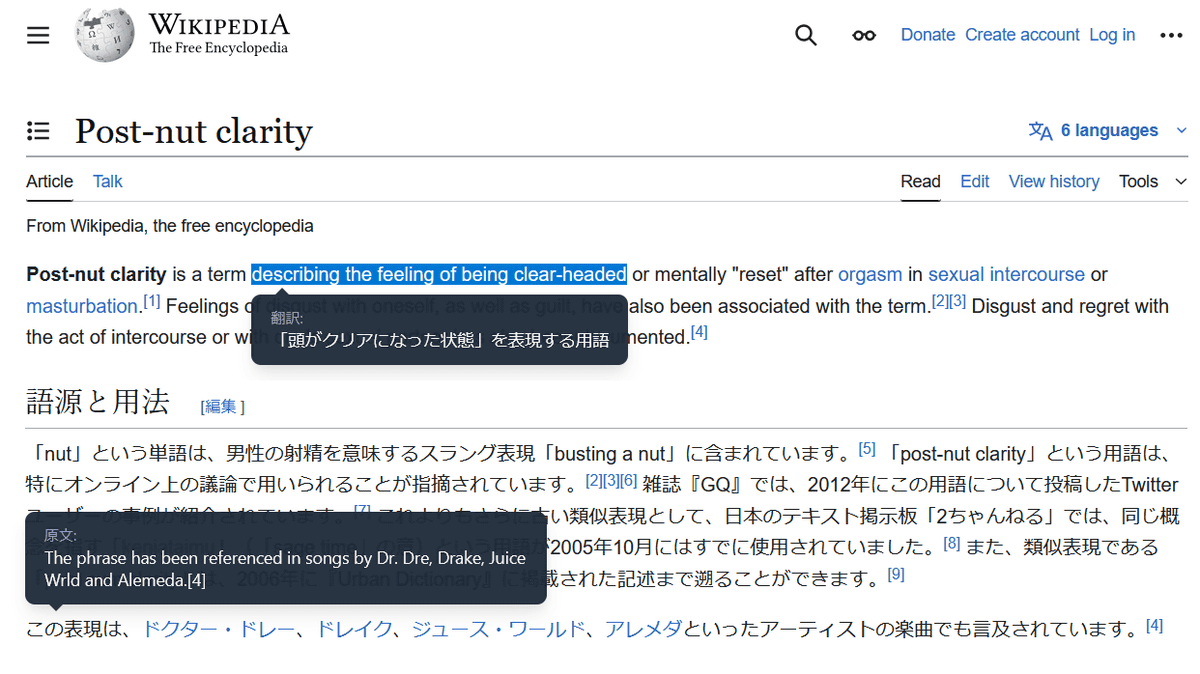
Task: Open the sexual intercourse article link
Action: coord(1006,274)
